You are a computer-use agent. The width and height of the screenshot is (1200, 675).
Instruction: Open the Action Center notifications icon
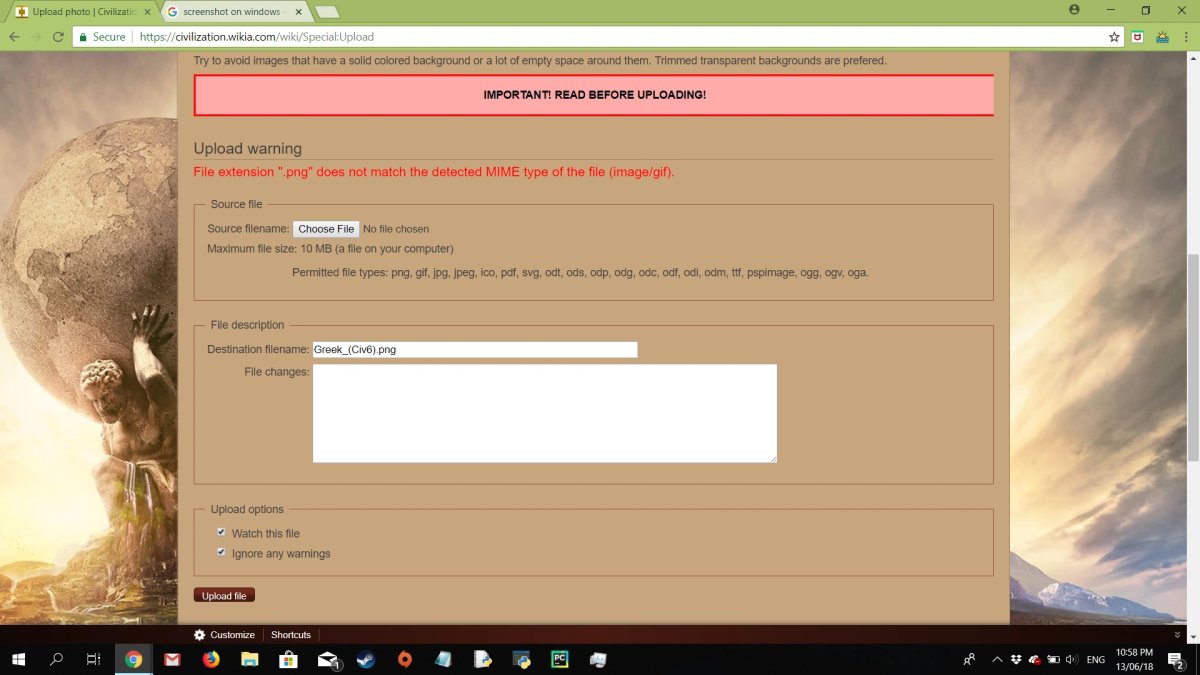click(1176, 659)
